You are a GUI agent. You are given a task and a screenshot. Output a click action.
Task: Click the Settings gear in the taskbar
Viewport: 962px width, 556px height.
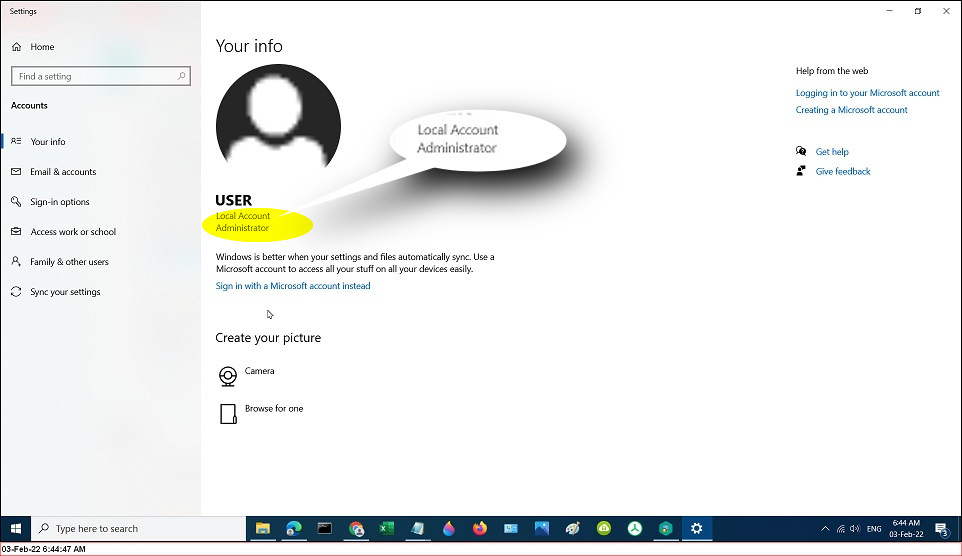[696, 528]
